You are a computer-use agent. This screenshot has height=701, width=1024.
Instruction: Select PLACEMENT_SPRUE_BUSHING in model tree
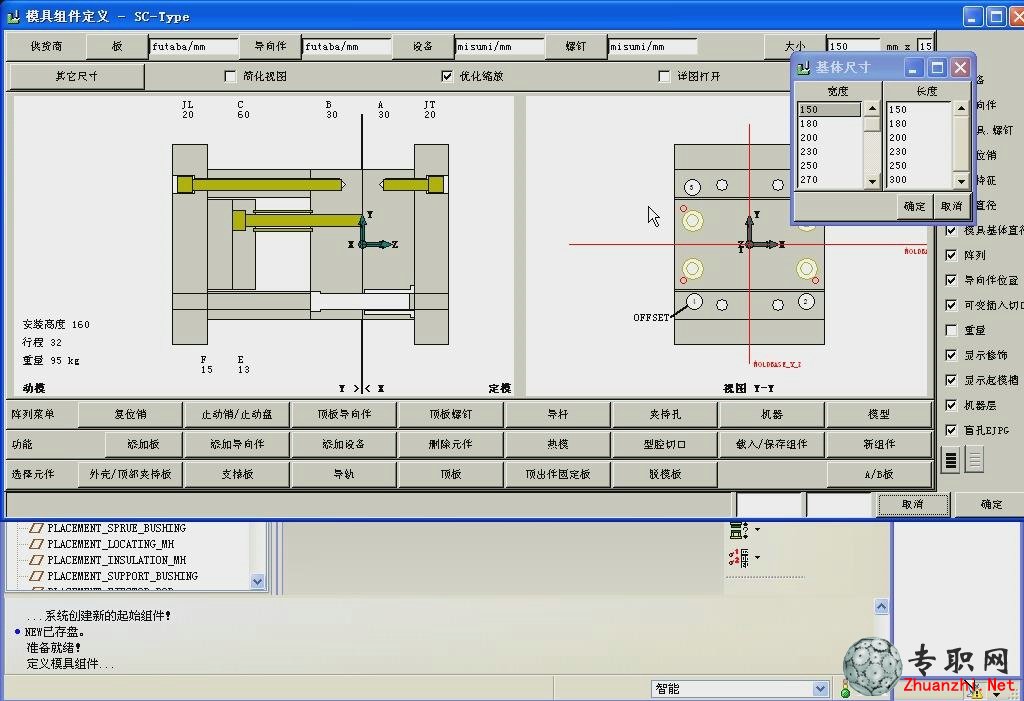(116, 528)
